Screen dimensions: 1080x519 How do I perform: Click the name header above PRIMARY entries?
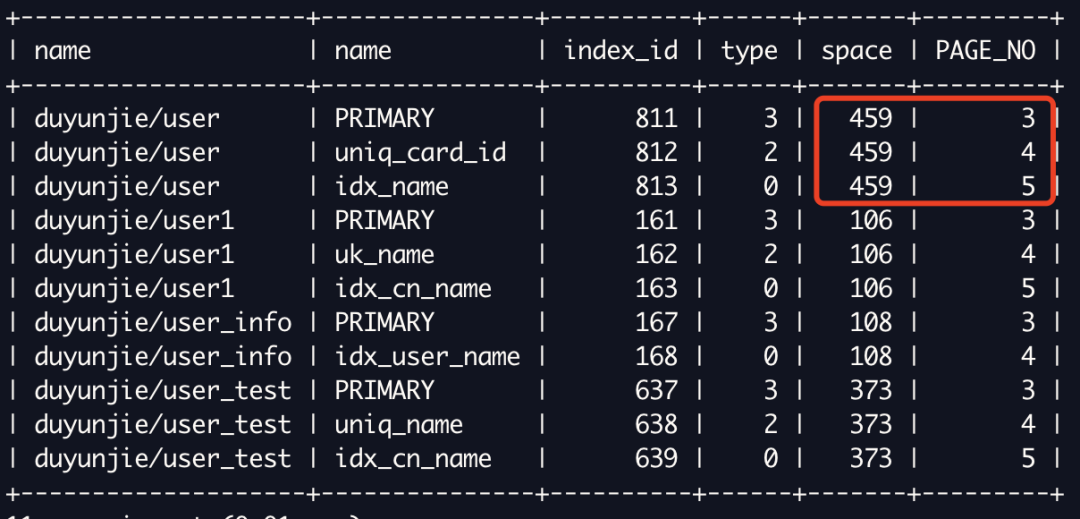coord(363,51)
